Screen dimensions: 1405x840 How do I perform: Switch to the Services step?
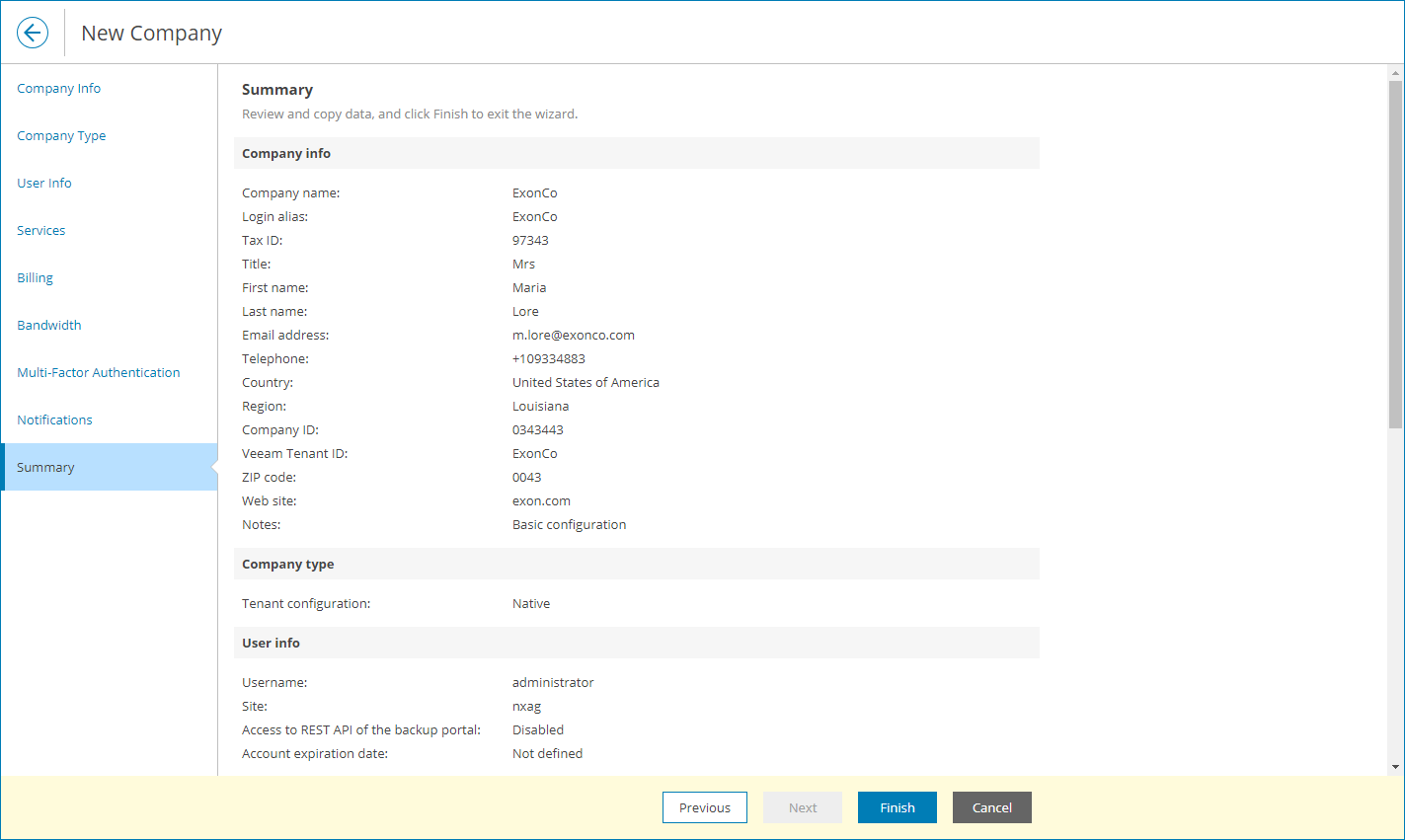(x=40, y=230)
